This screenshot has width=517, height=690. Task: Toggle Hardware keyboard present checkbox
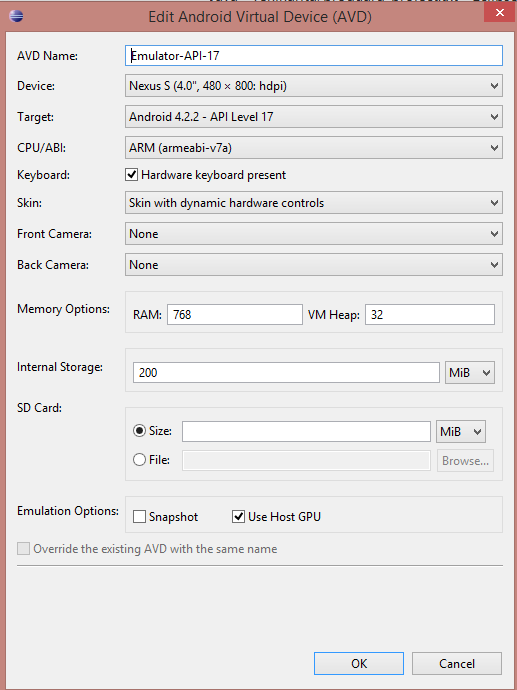pyautogui.click(x=131, y=175)
